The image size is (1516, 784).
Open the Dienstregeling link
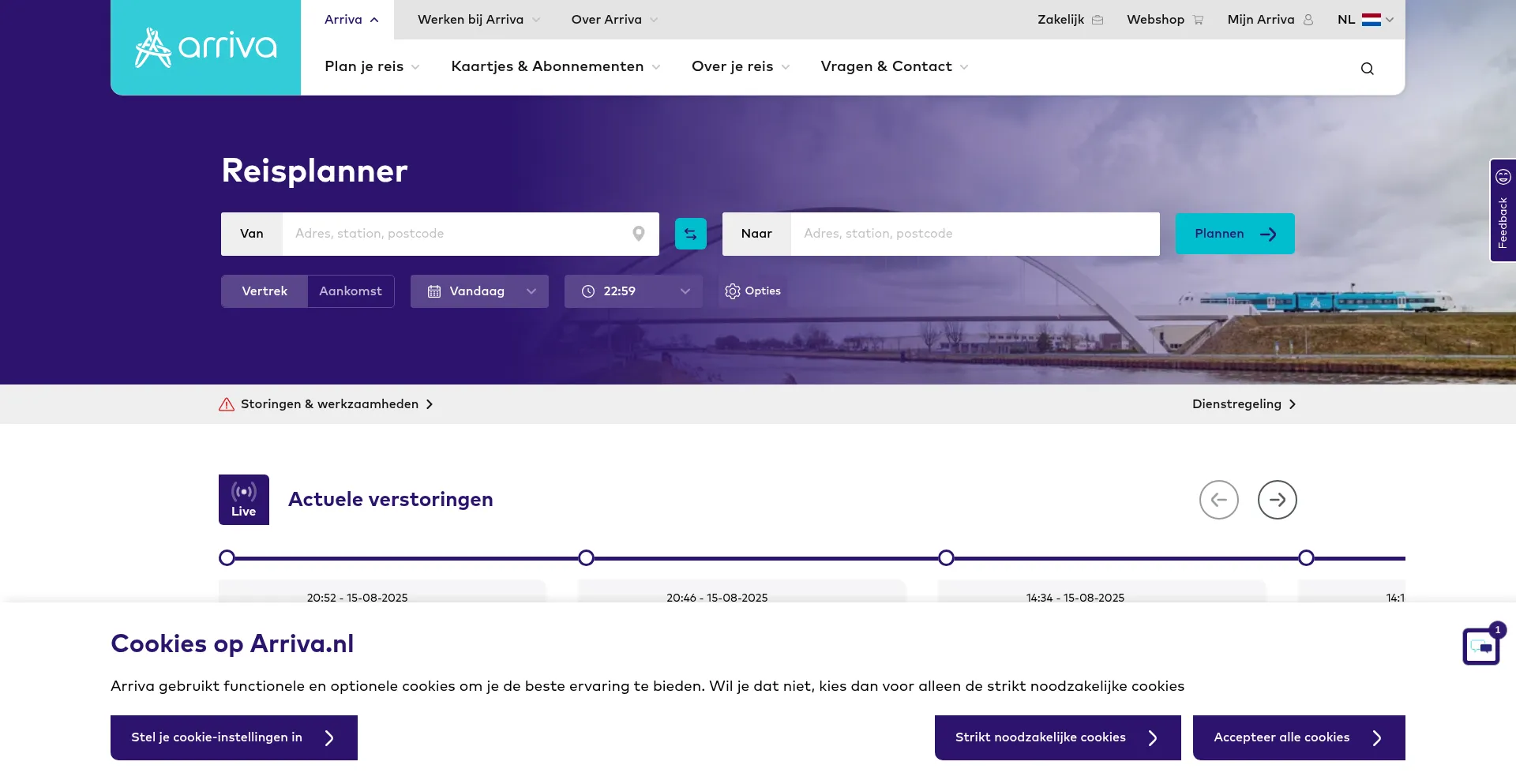coord(1244,404)
